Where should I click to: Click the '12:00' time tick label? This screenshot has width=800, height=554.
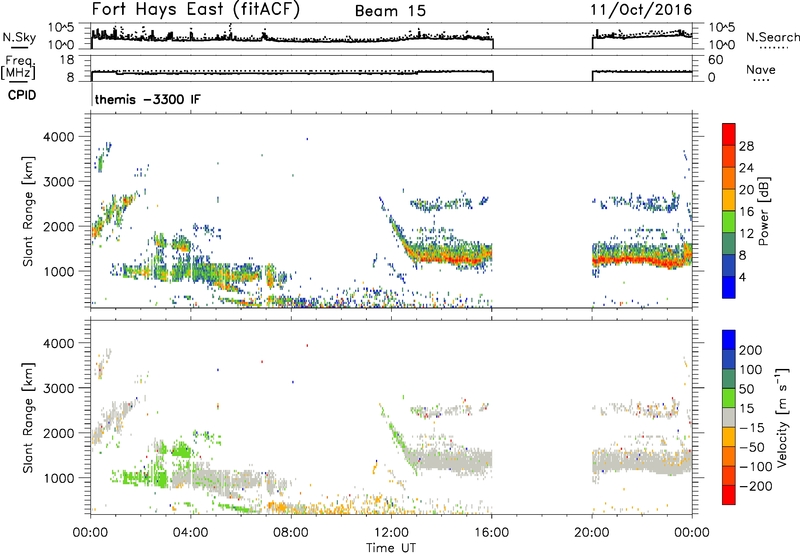pyautogui.click(x=391, y=533)
